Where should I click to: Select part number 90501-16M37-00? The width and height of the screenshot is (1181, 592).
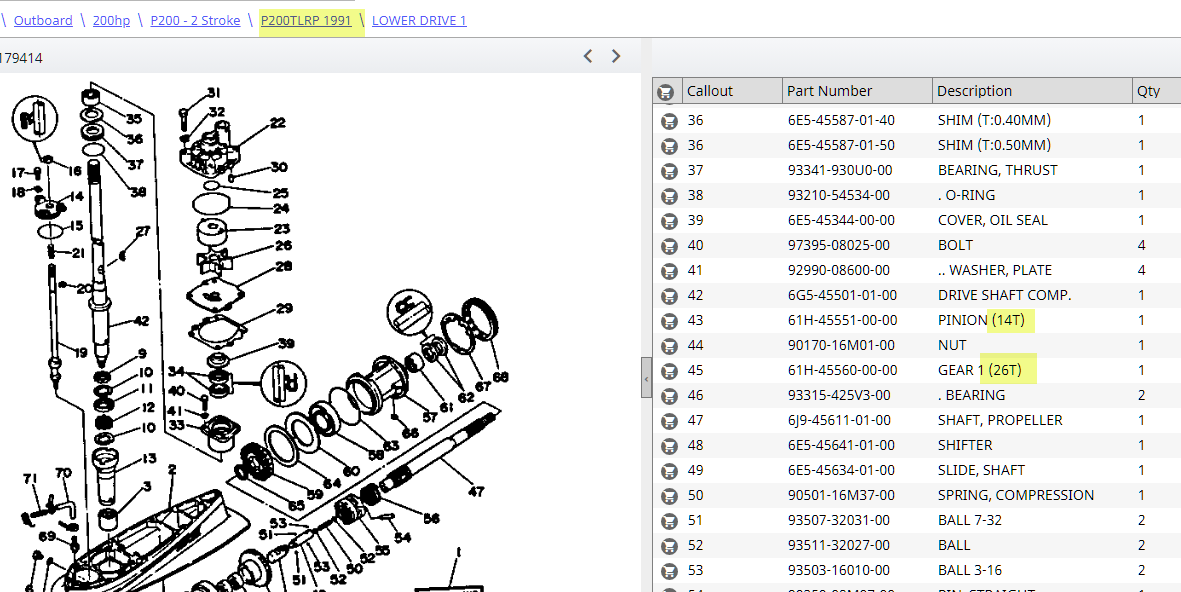point(841,495)
